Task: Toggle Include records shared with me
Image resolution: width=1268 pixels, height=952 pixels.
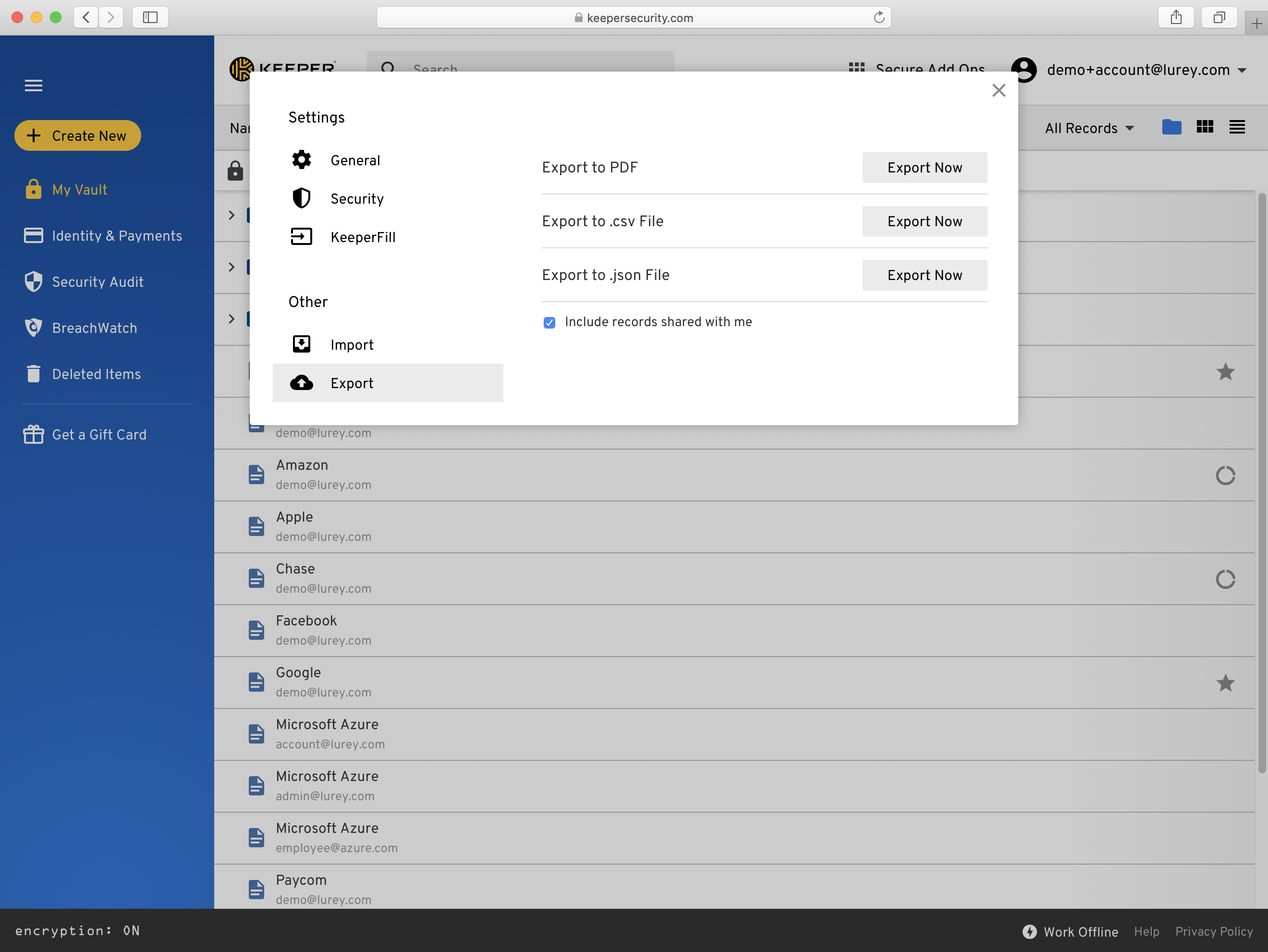Action: [549, 322]
